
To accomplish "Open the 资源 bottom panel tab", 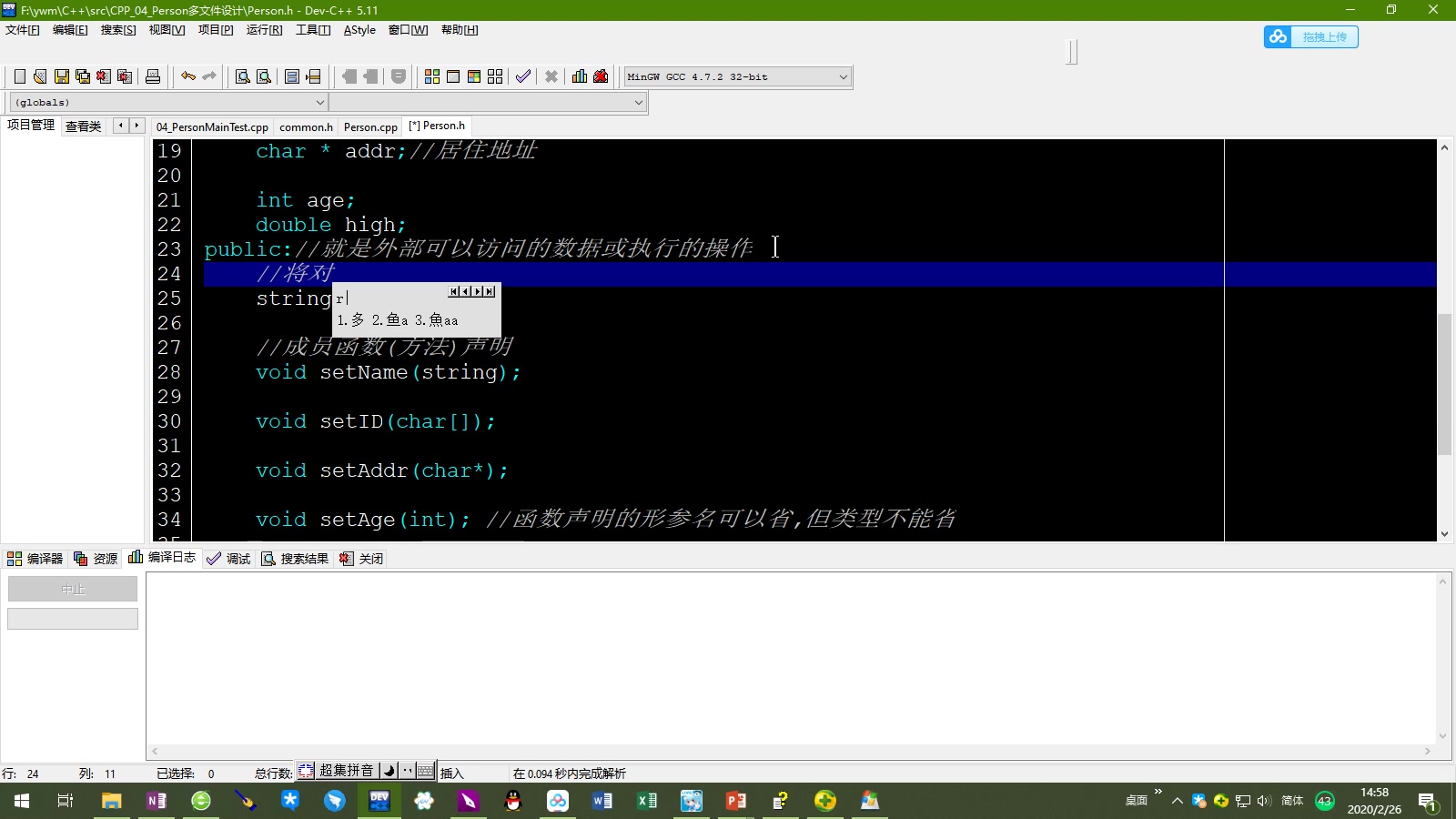I will [96, 559].
